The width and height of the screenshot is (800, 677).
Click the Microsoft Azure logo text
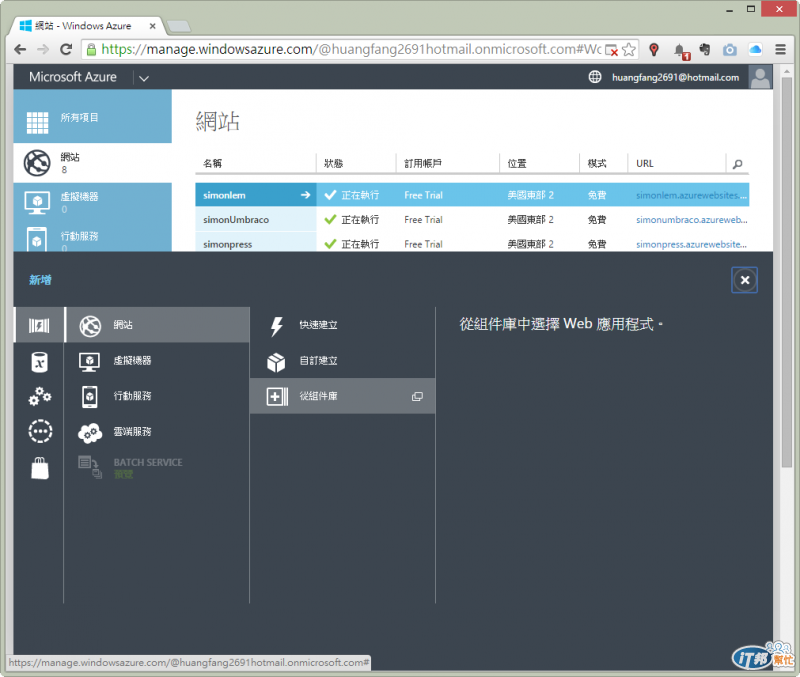point(72,77)
